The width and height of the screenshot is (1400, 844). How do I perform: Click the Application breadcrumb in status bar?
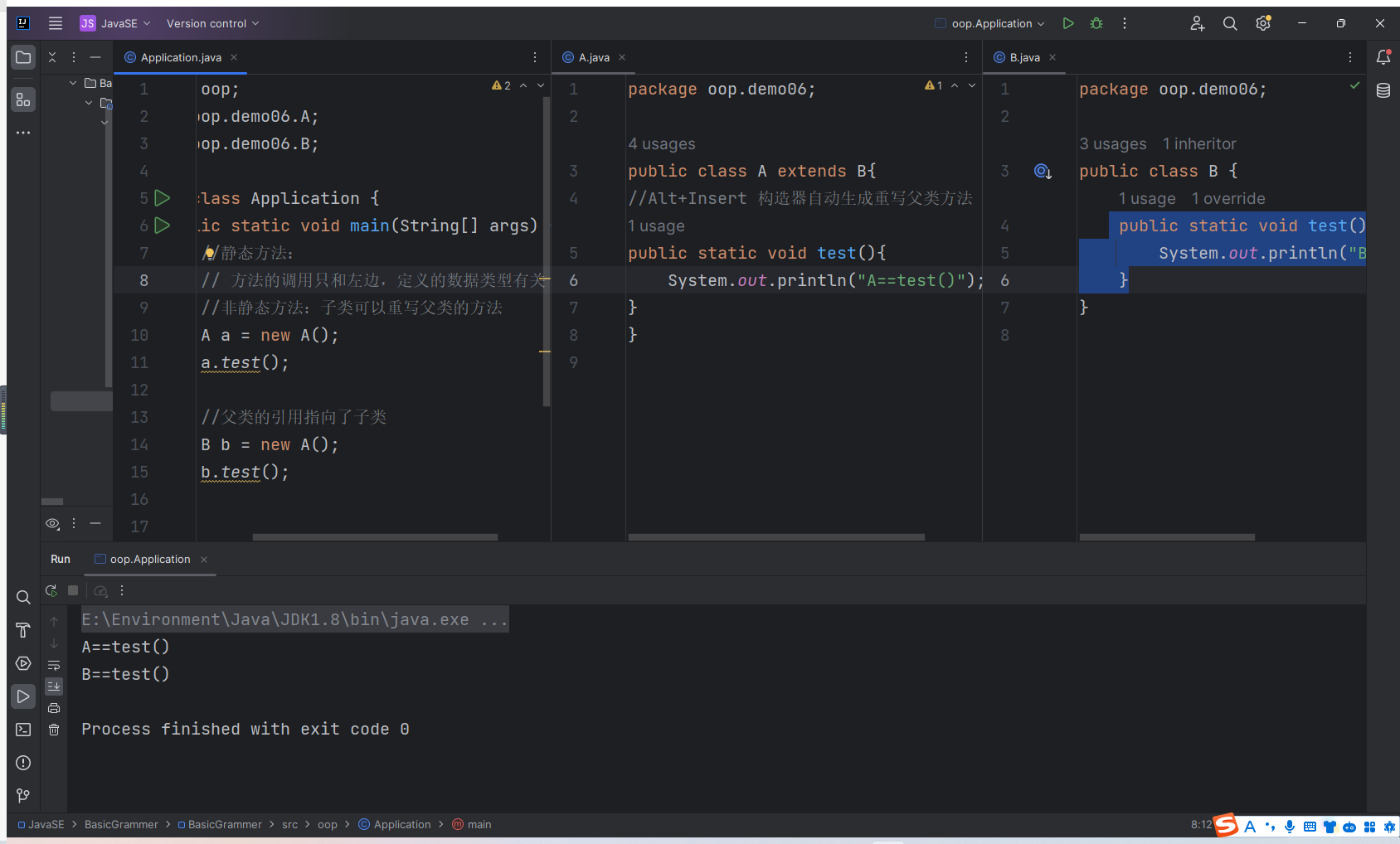click(401, 824)
